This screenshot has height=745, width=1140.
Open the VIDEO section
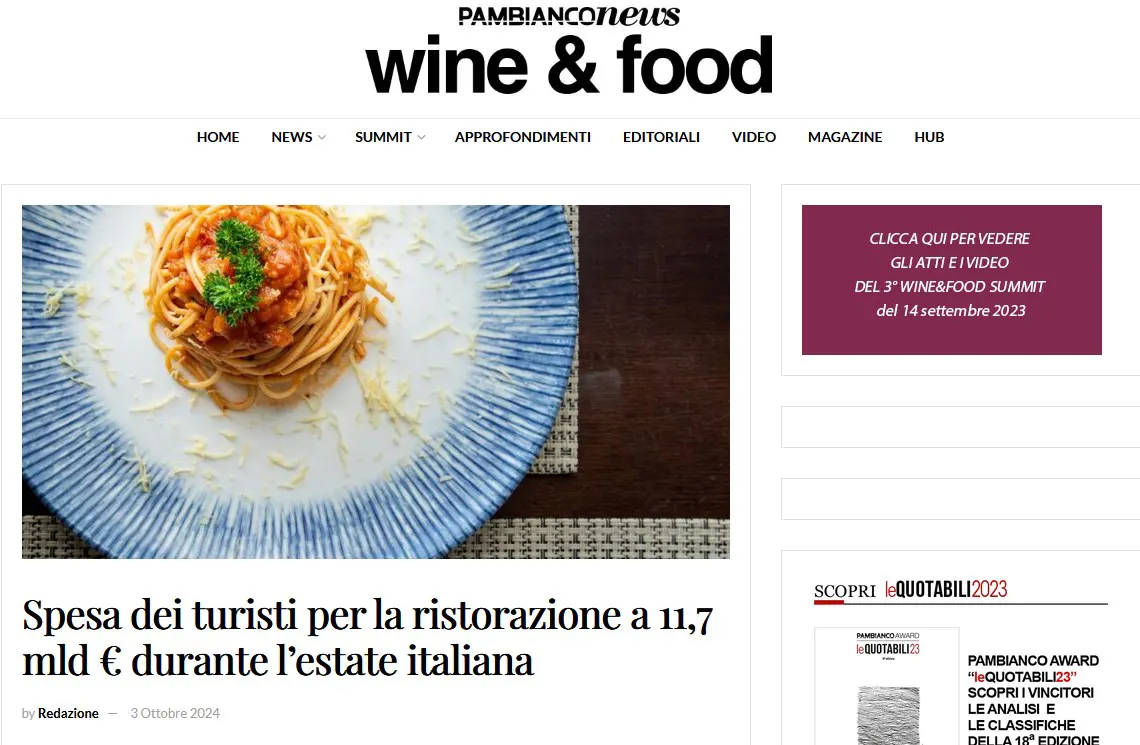tap(754, 137)
